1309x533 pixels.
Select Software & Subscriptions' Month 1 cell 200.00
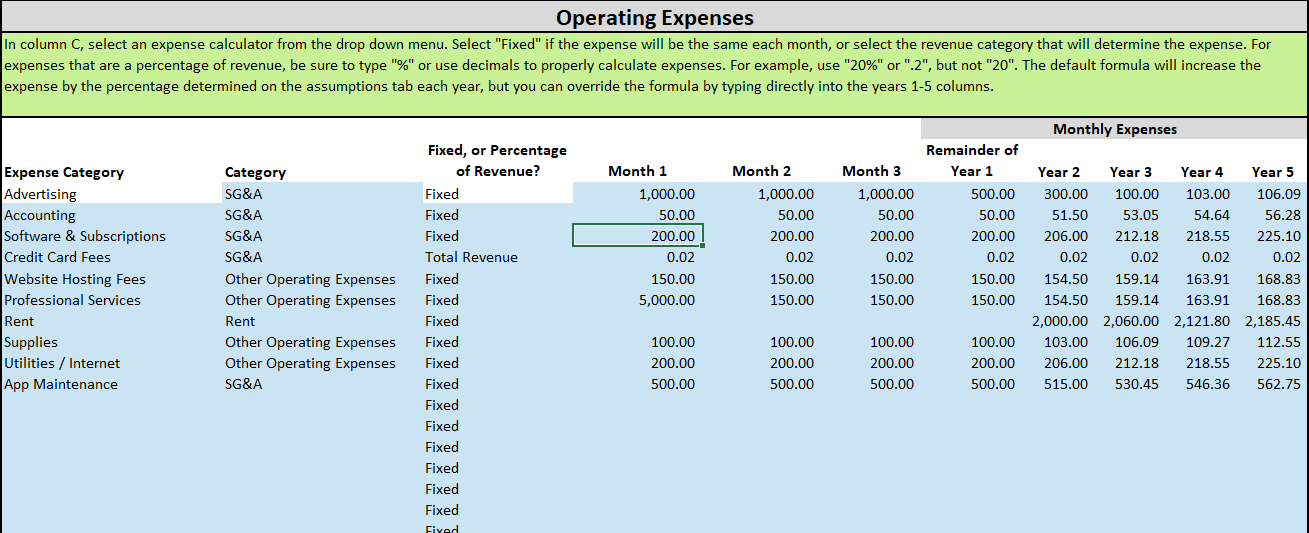[637, 236]
